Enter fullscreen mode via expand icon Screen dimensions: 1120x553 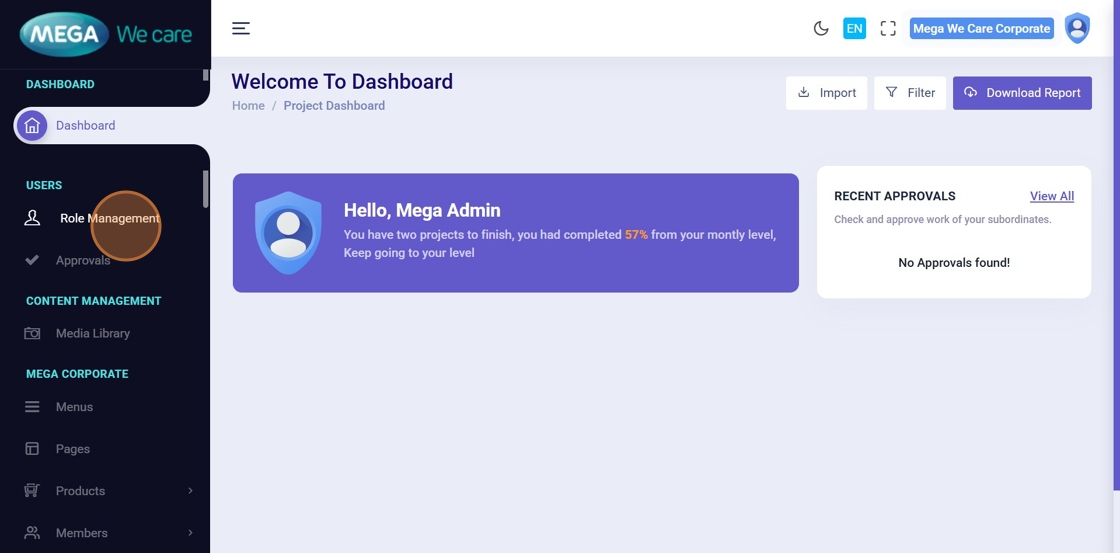(x=888, y=28)
